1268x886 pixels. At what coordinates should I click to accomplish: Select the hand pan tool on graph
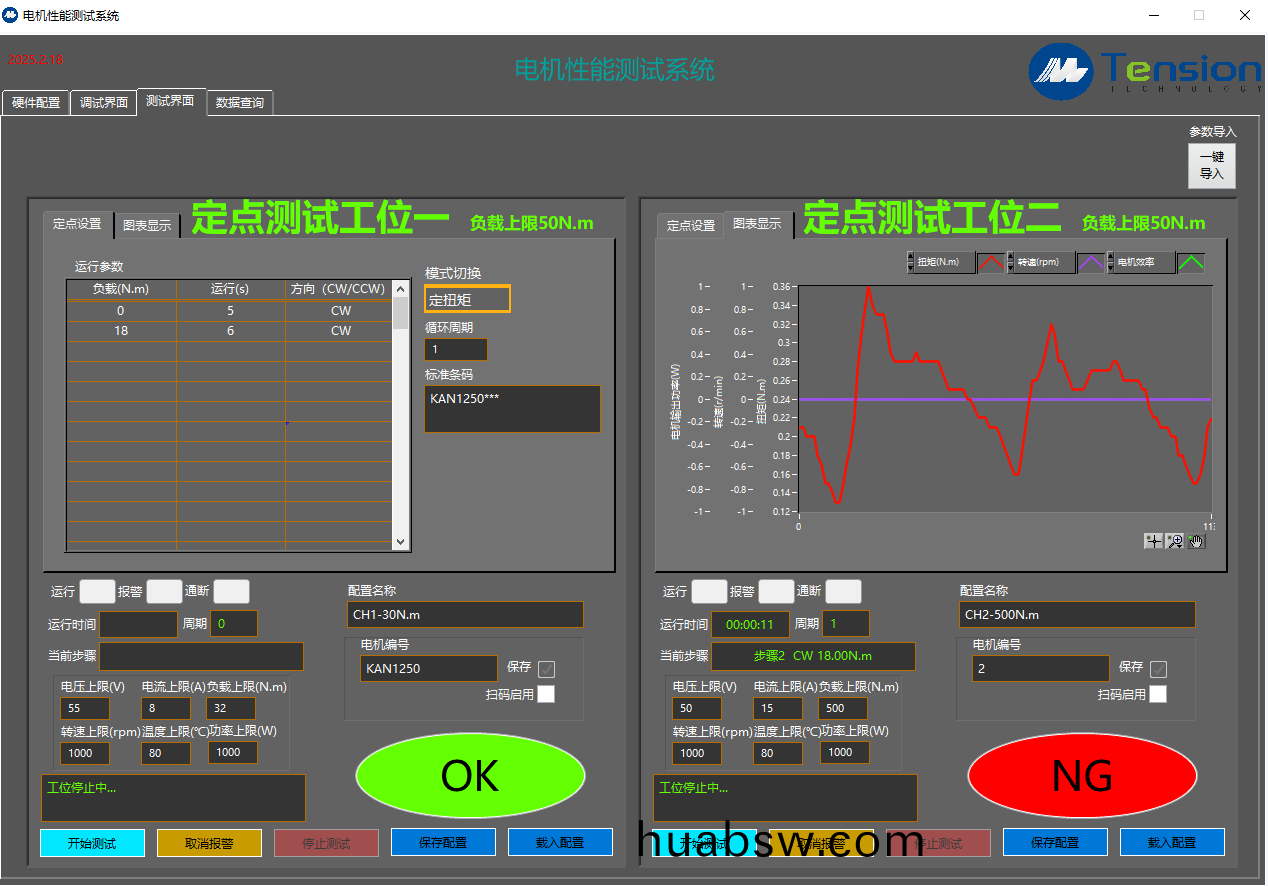pyautogui.click(x=1196, y=541)
